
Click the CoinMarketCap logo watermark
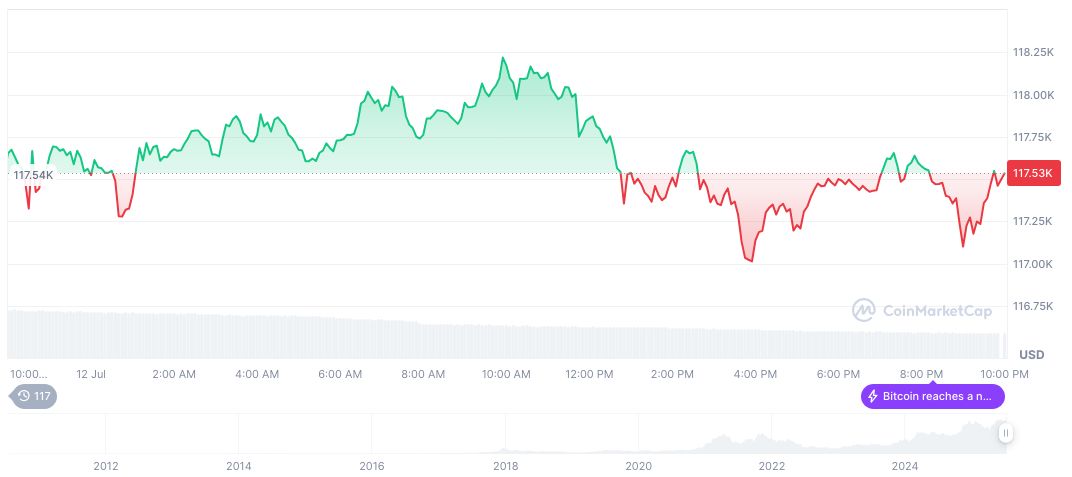(x=922, y=311)
